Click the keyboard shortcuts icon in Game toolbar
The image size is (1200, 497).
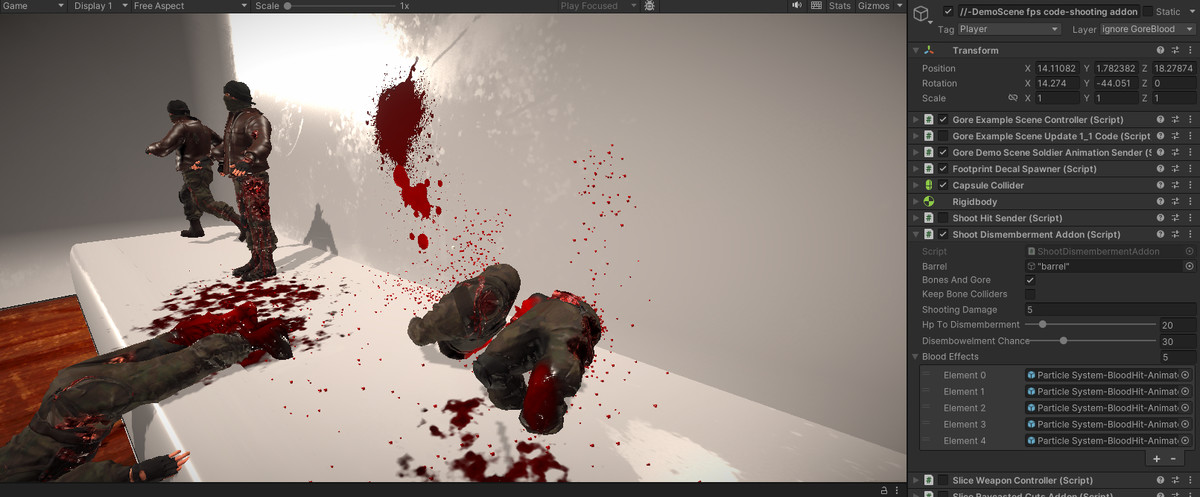coord(816,6)
